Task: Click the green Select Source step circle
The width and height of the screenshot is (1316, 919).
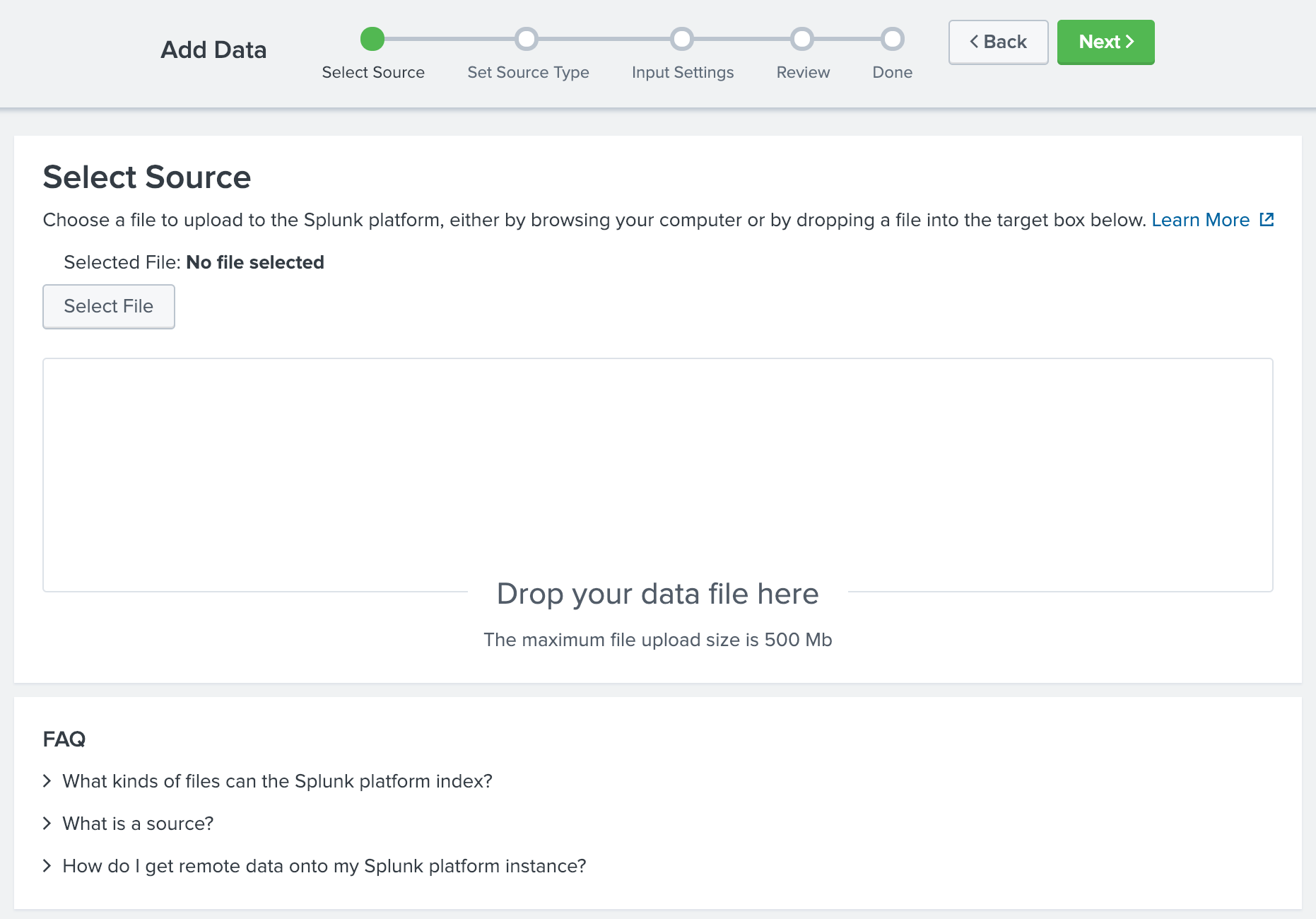Action: pyautogui.click(x=372, y=40)
